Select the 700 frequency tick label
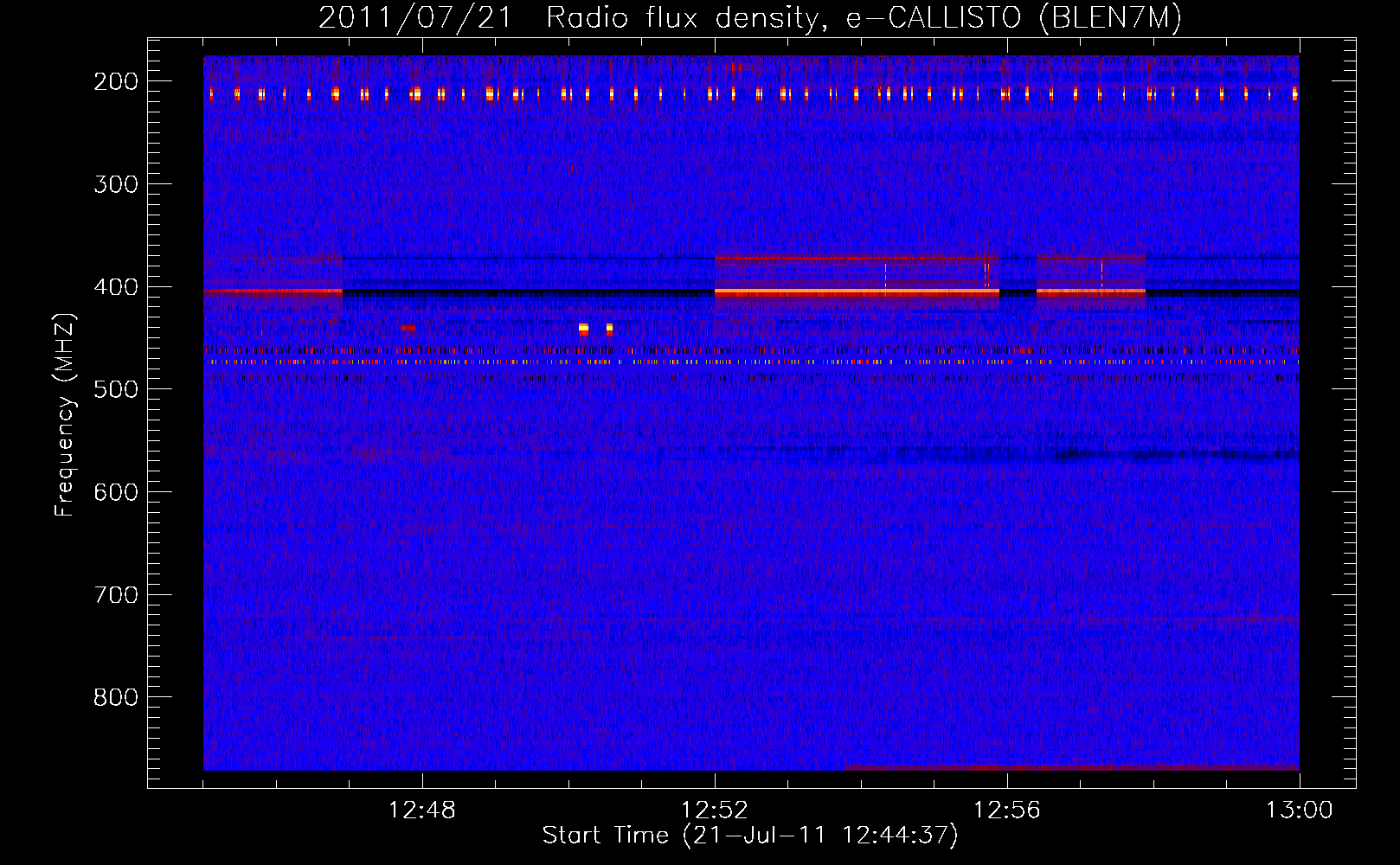This screenshot has width=1400, height=865. pos(116,595)
